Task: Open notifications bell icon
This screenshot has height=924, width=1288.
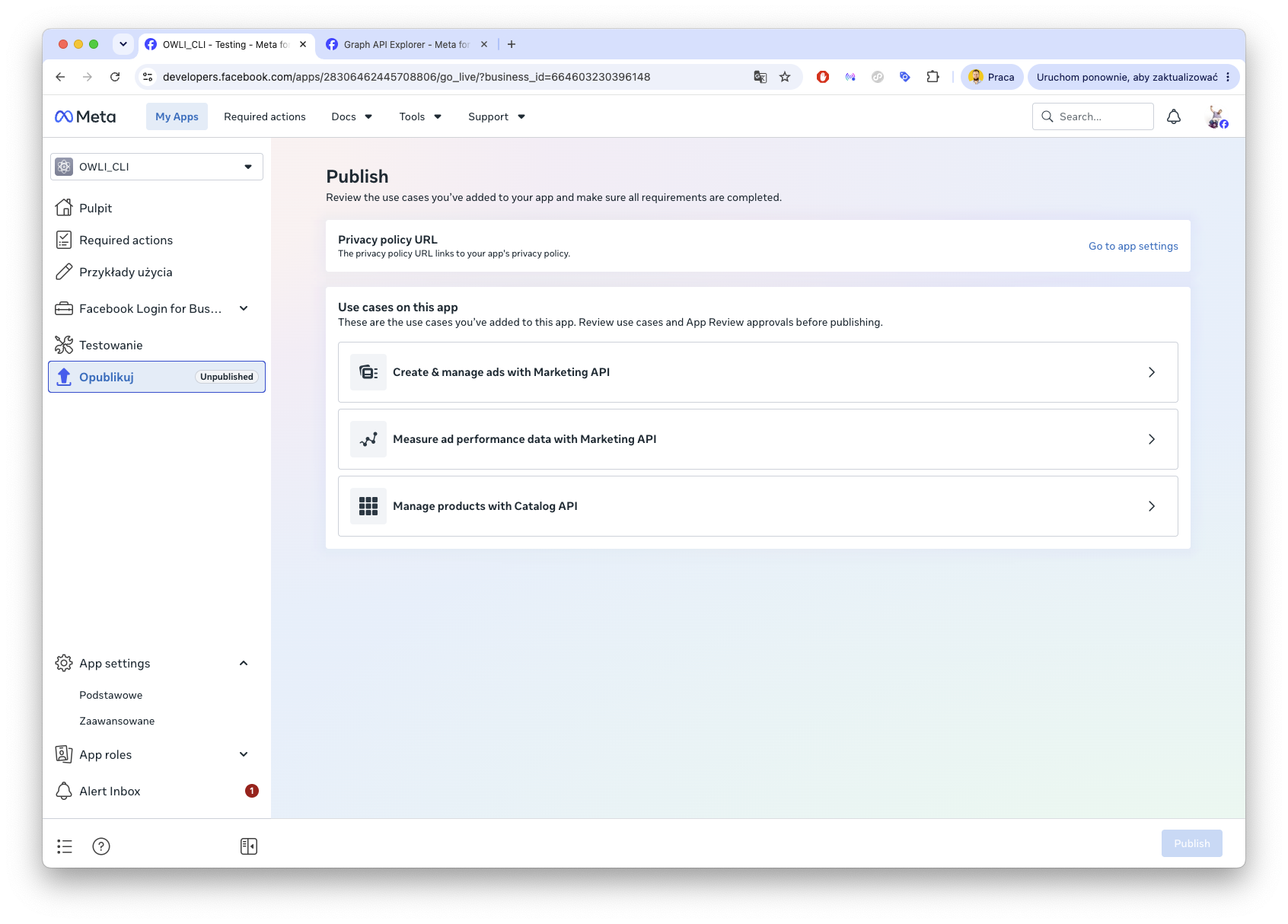Action: (1174, 116)
